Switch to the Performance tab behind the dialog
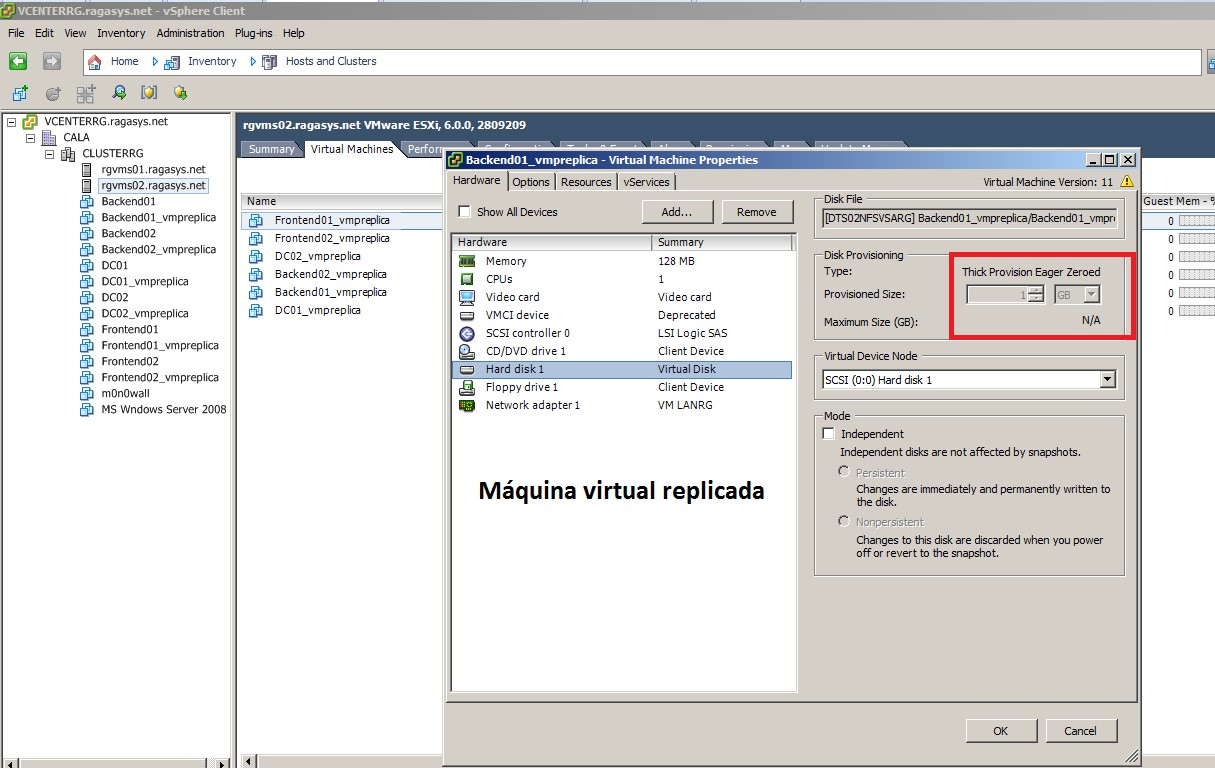The height and width of the screenshot is (768, 1215). click(424, 150)
